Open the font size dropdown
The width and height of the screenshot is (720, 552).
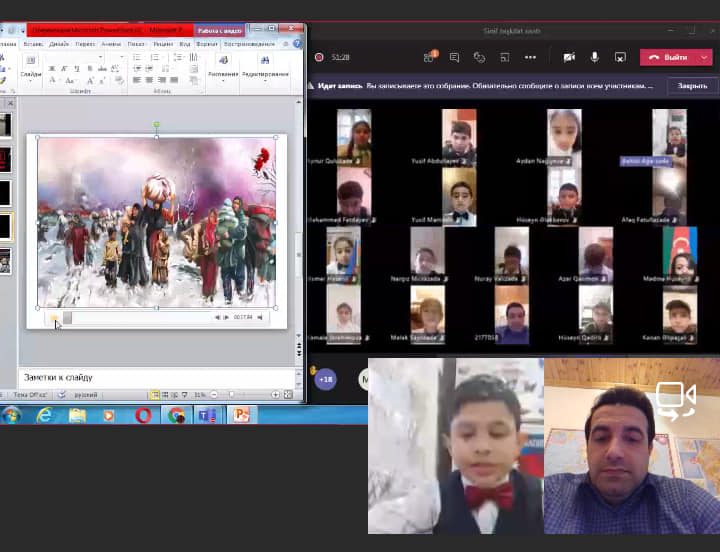[x=121, y=57]
